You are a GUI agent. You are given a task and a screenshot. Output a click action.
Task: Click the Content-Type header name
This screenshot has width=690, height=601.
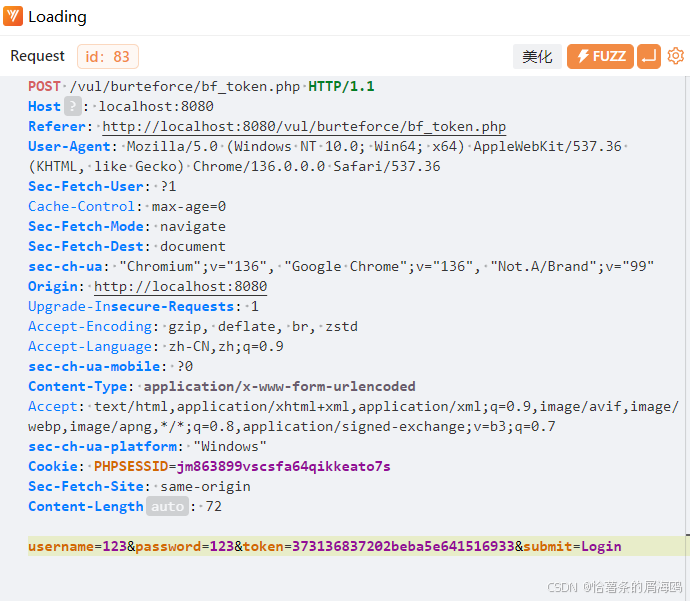(x=77, y=387)
